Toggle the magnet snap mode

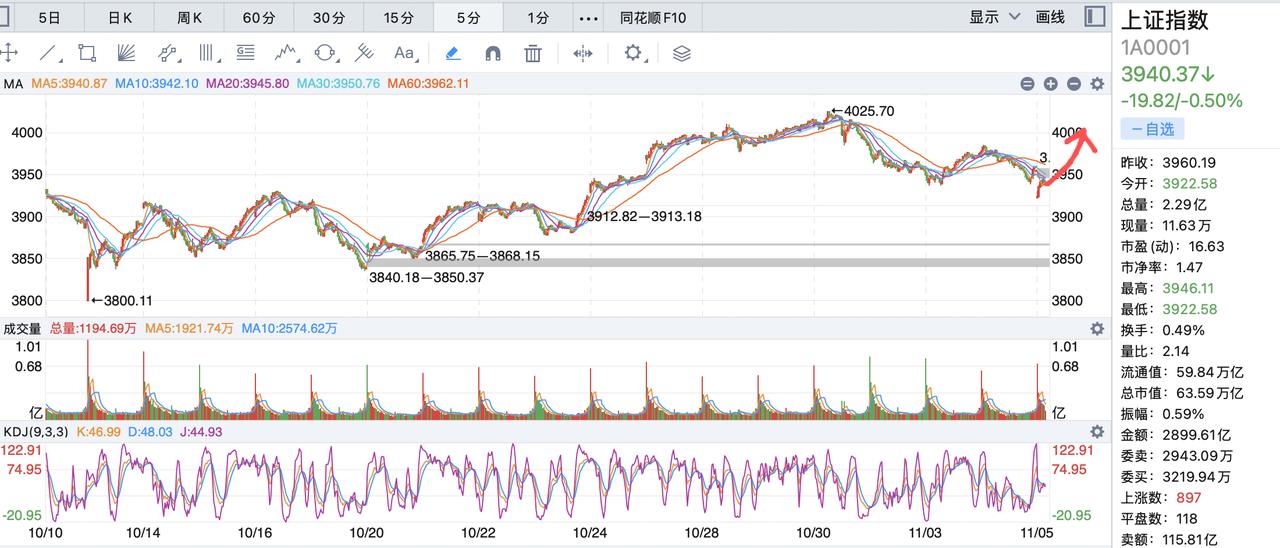click(x=492, y=53)
